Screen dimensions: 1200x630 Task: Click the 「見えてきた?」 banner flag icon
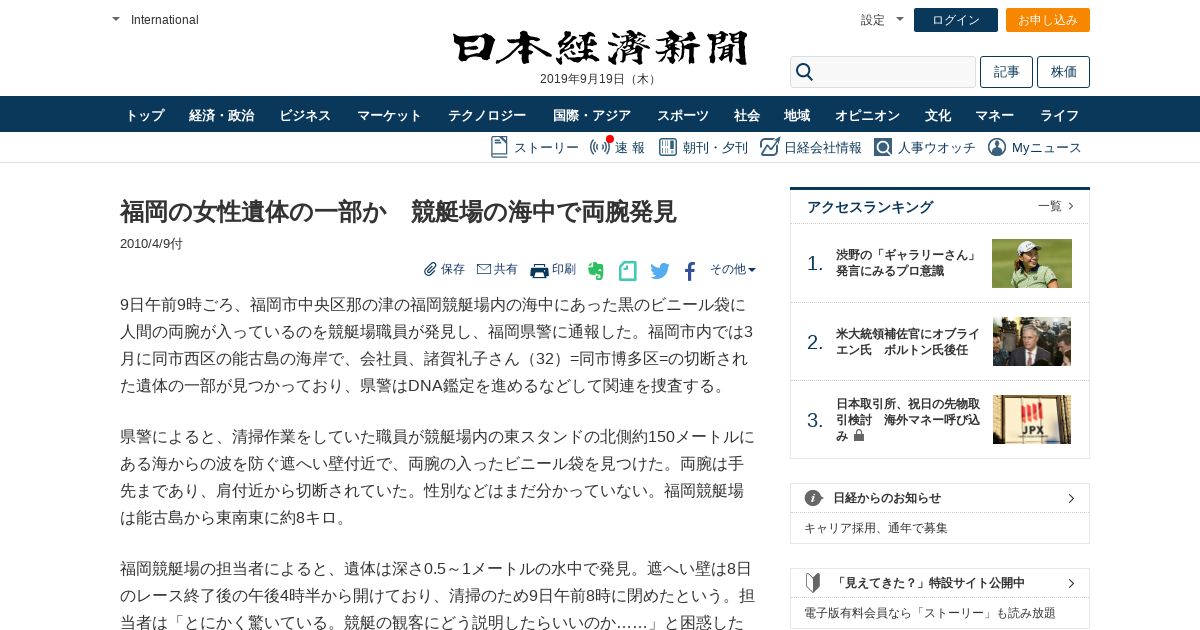click(813, 582)
